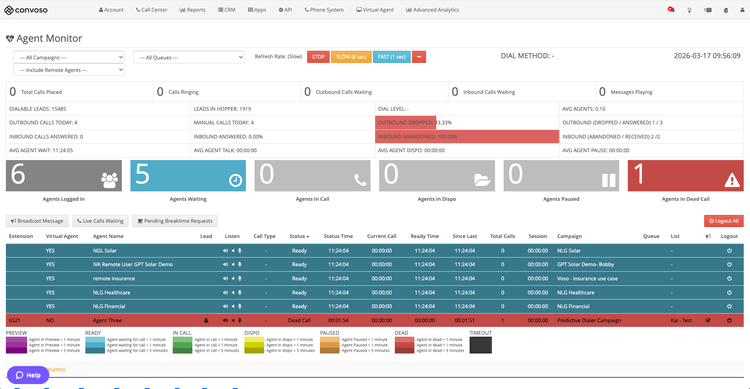Image resolution: width=750 pixels, height=389 pixels.
Task: Open the CRM menu
Action: pos(226,10)
